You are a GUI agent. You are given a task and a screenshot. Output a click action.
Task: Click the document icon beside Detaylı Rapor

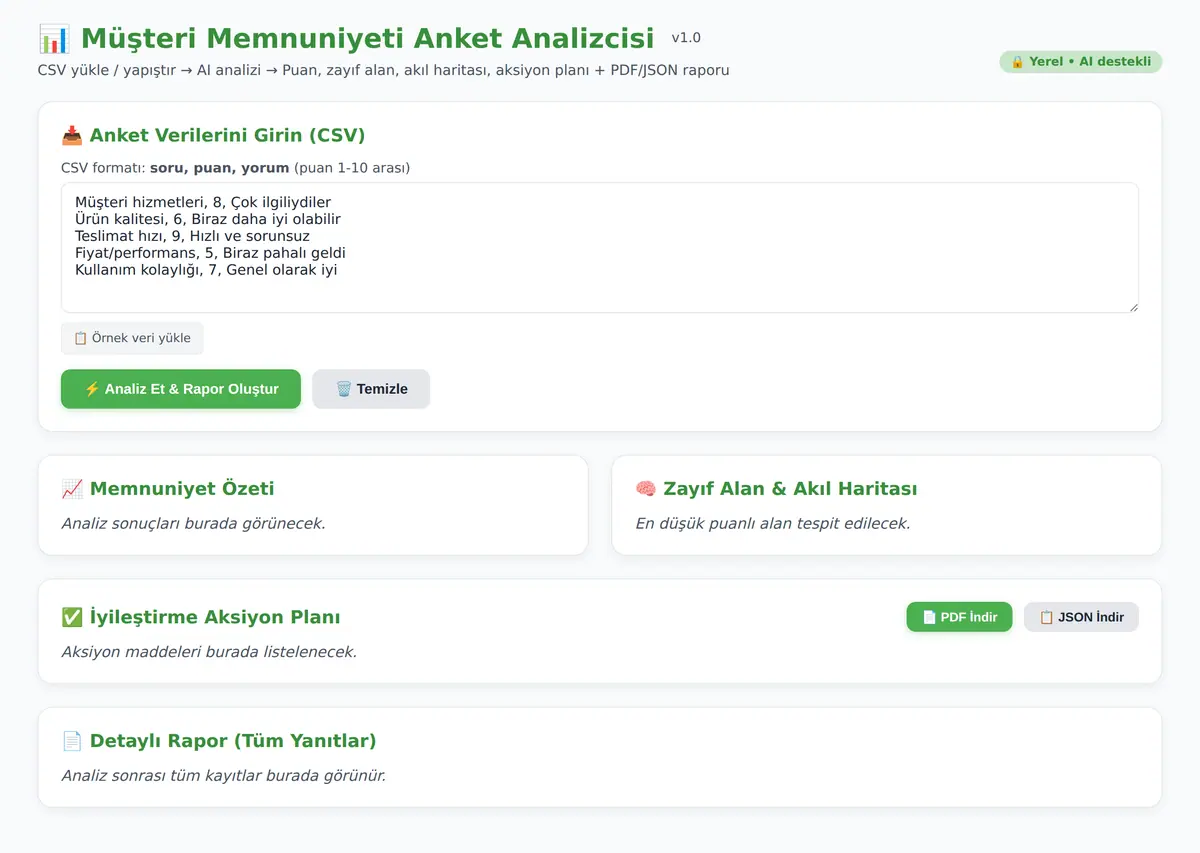click(x=72, y=741)
